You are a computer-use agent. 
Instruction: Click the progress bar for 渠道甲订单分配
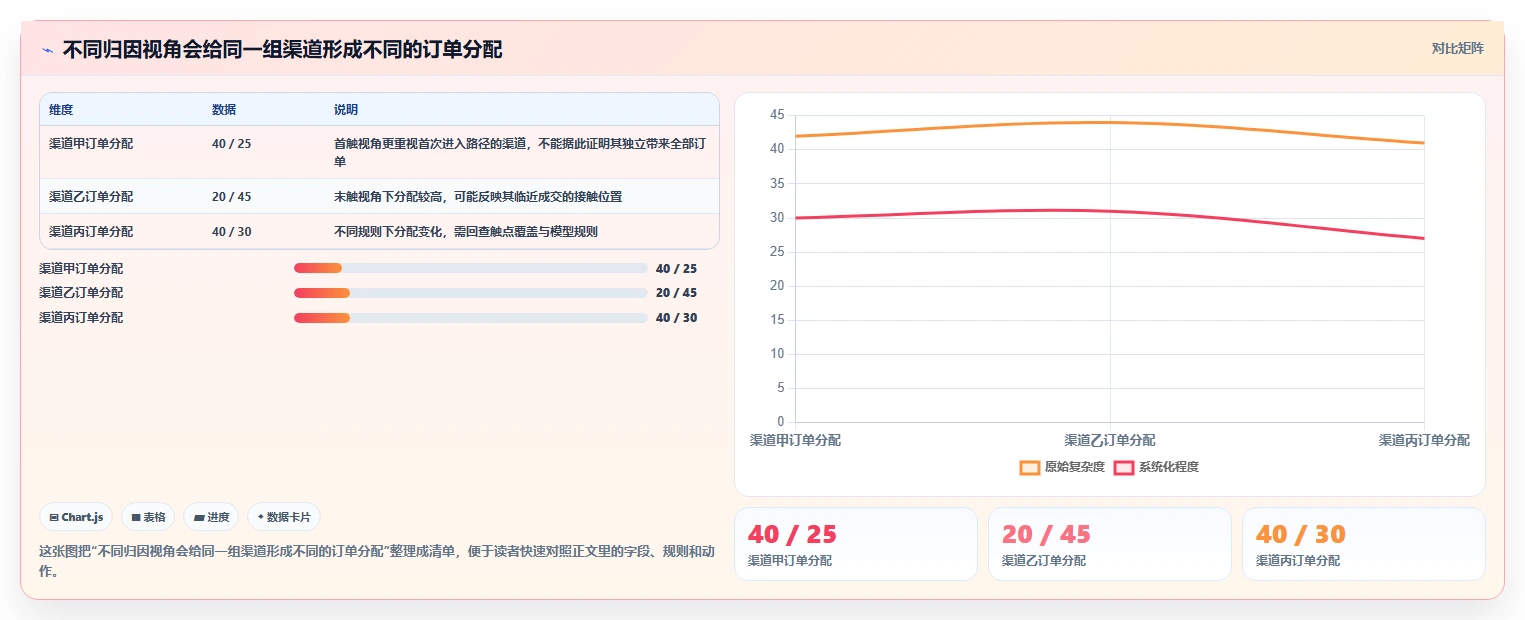point(471,268)
